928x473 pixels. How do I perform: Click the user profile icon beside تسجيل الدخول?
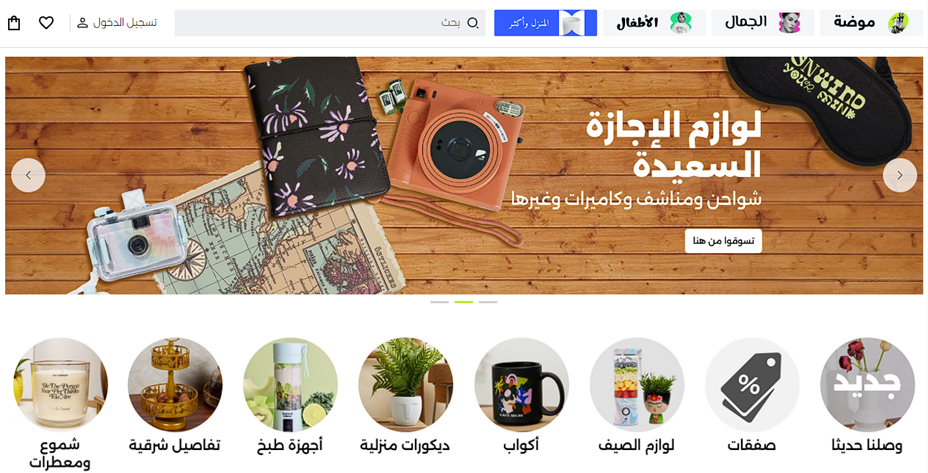point(83,23)
